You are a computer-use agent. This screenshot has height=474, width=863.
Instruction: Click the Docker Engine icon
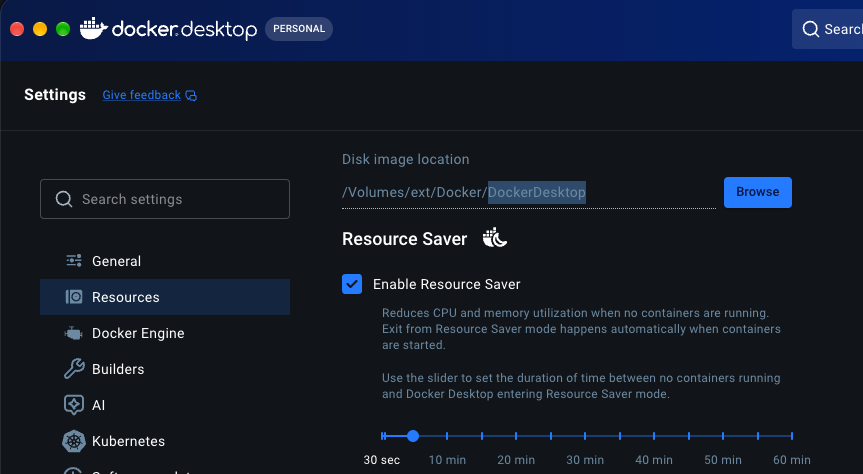(73, 333)
